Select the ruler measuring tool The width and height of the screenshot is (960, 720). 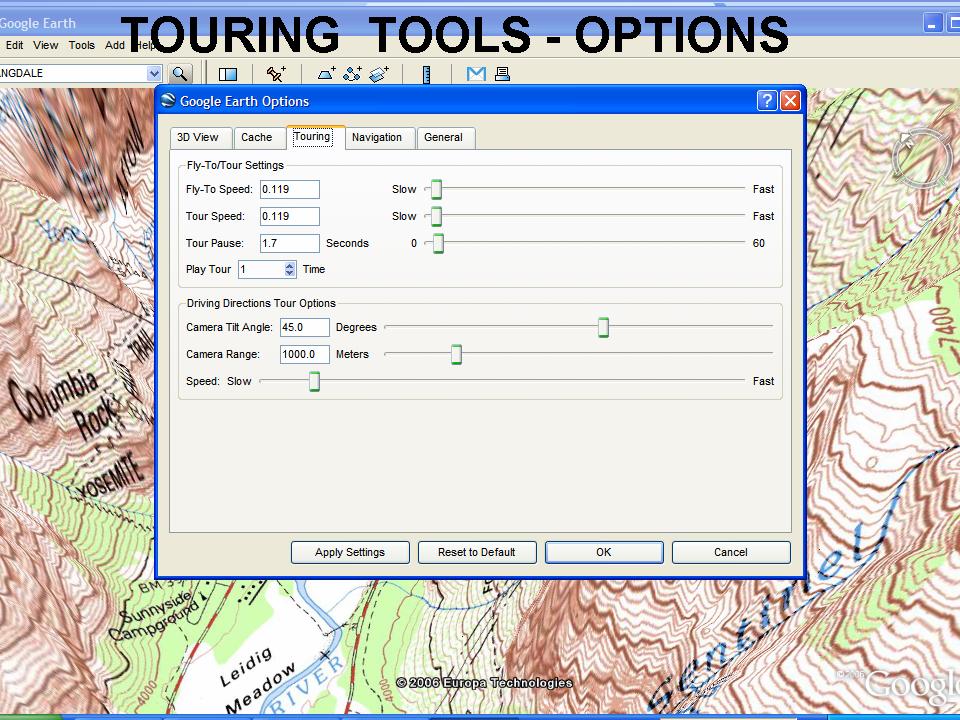[427, 74]
